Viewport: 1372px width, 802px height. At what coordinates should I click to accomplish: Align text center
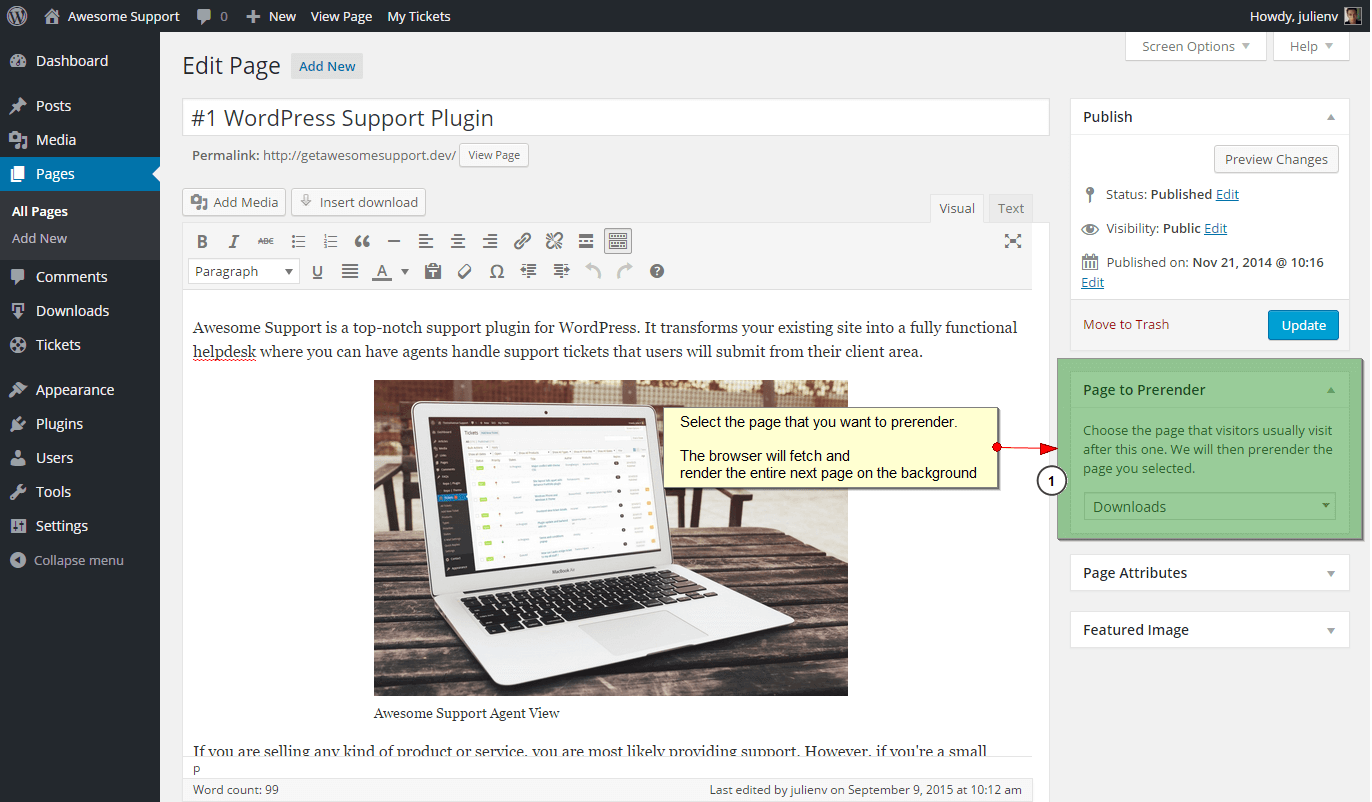tap(458, 241)
